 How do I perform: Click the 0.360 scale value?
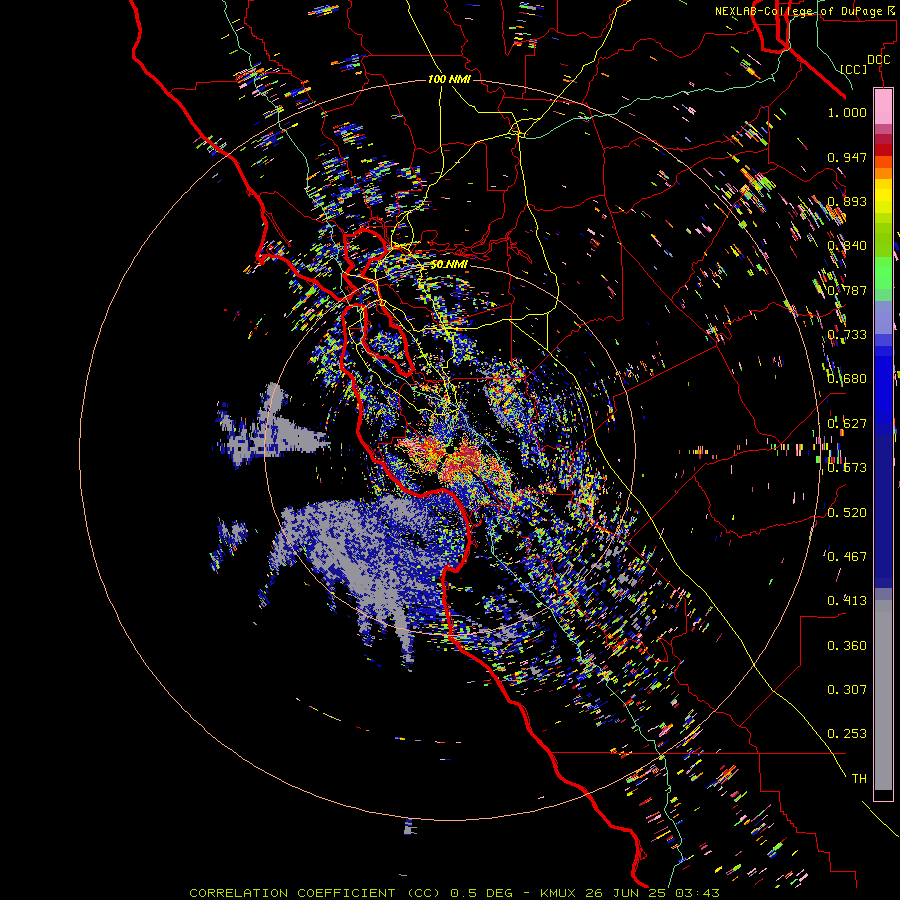pos(847,646)
